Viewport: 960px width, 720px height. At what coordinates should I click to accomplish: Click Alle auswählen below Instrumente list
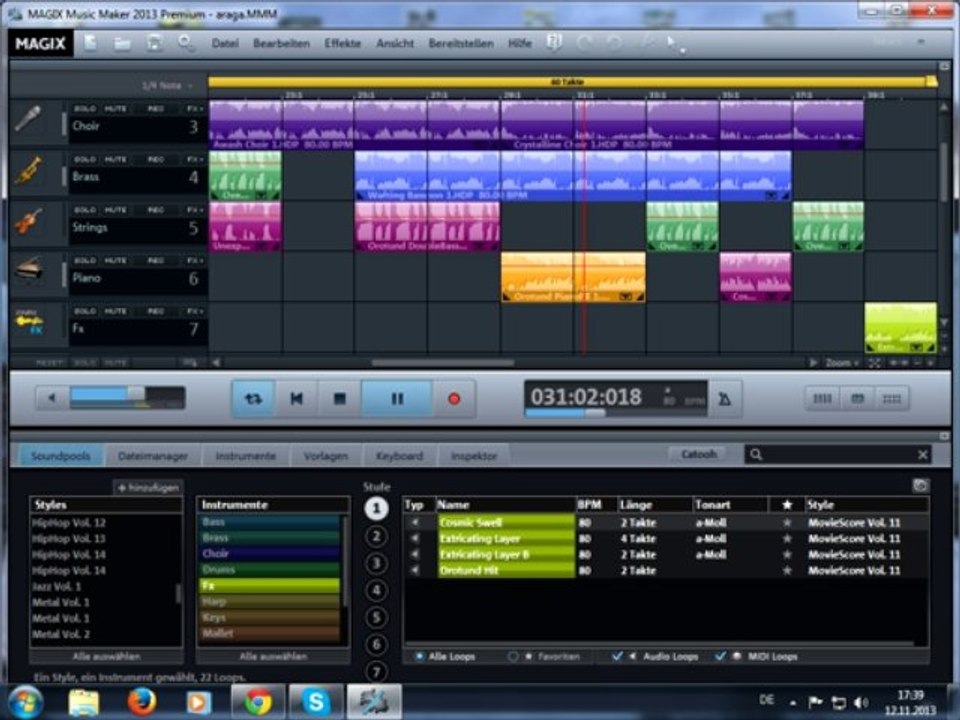point(273,656)
